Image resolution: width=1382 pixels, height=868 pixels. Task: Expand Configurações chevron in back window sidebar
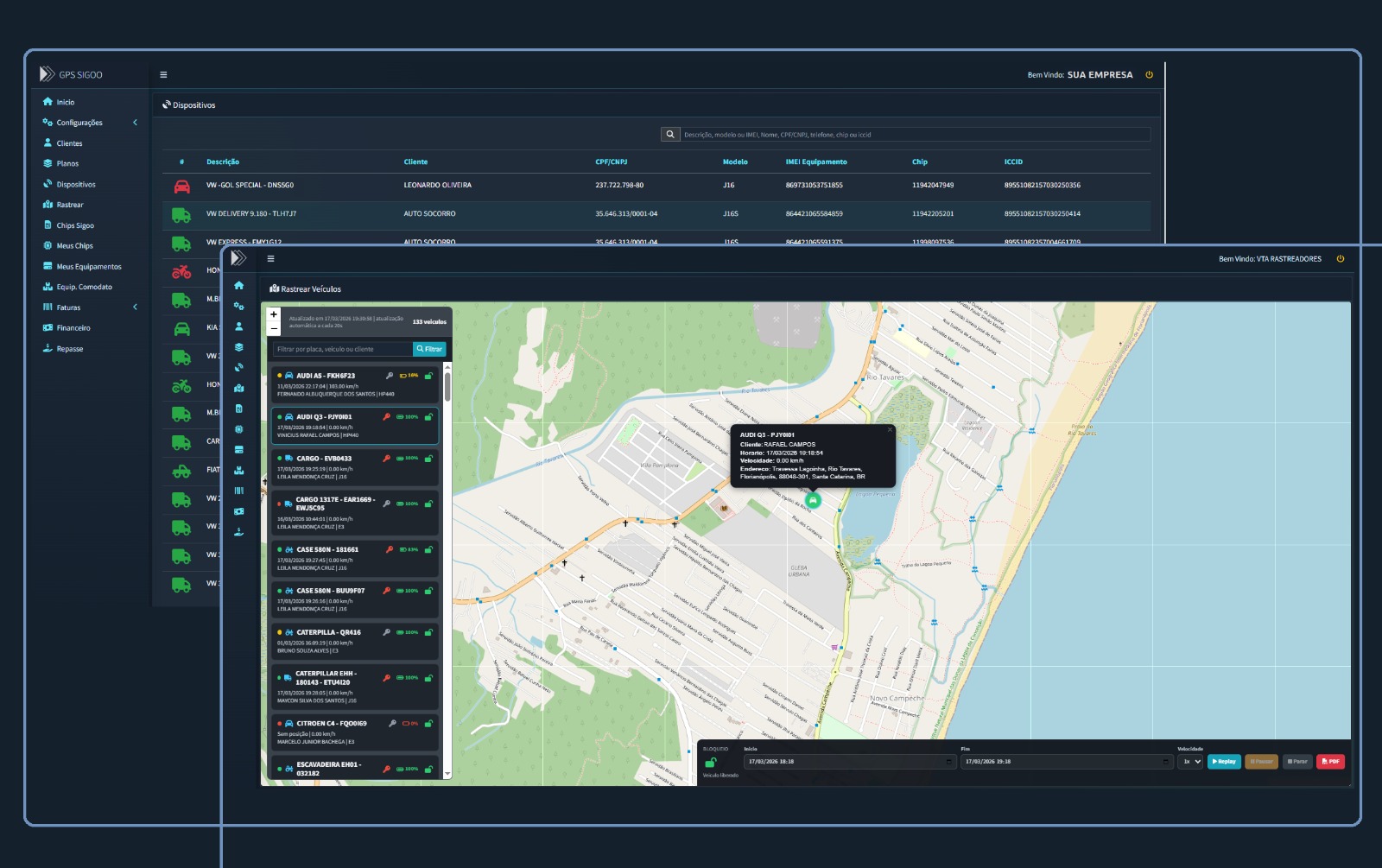click(135, 123)
